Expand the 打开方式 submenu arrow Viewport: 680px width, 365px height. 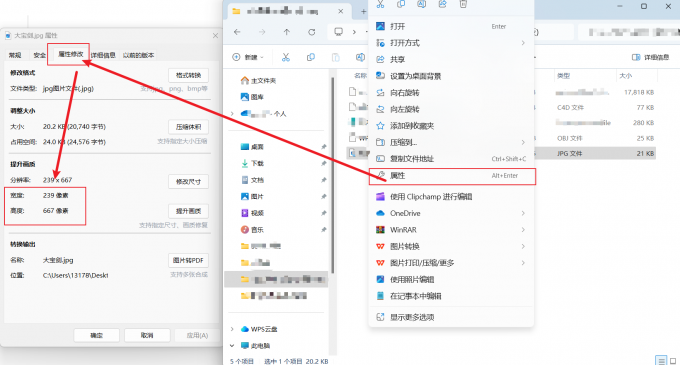(x=523, y=43)
